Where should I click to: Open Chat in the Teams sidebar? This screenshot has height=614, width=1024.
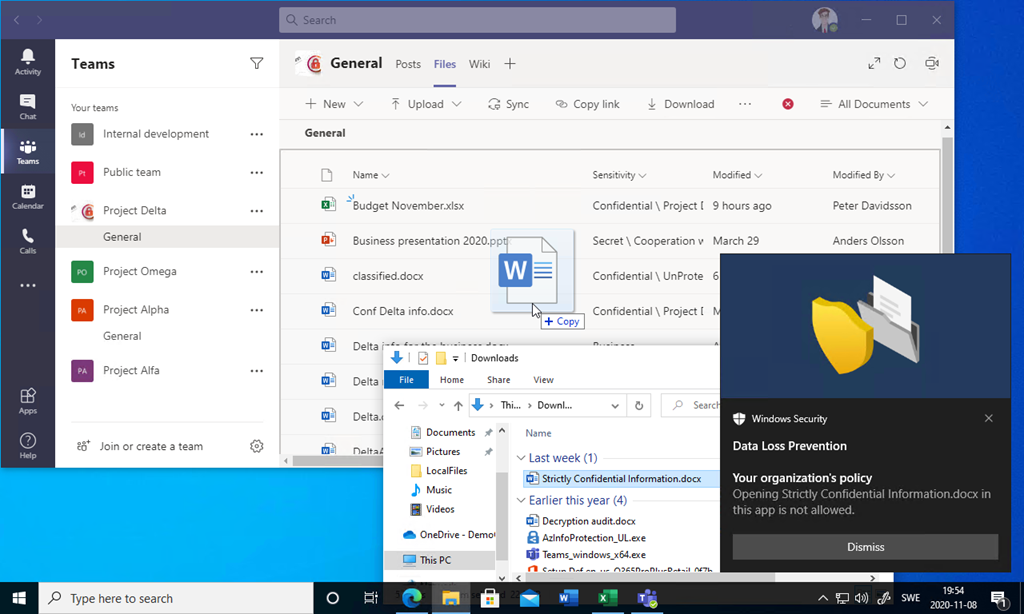(x=28, y=106)
